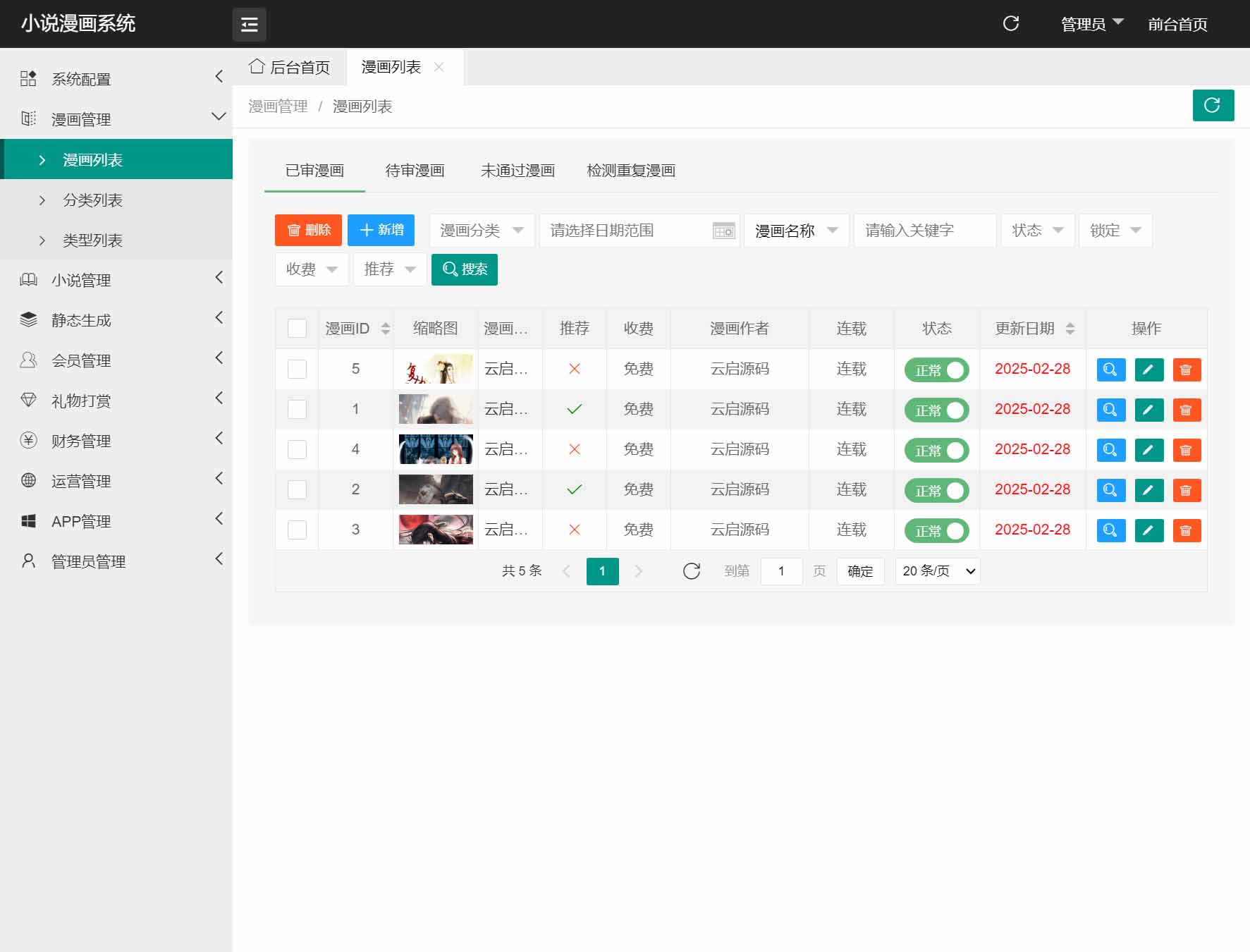Click the 新增 button to add a comic

381,230
